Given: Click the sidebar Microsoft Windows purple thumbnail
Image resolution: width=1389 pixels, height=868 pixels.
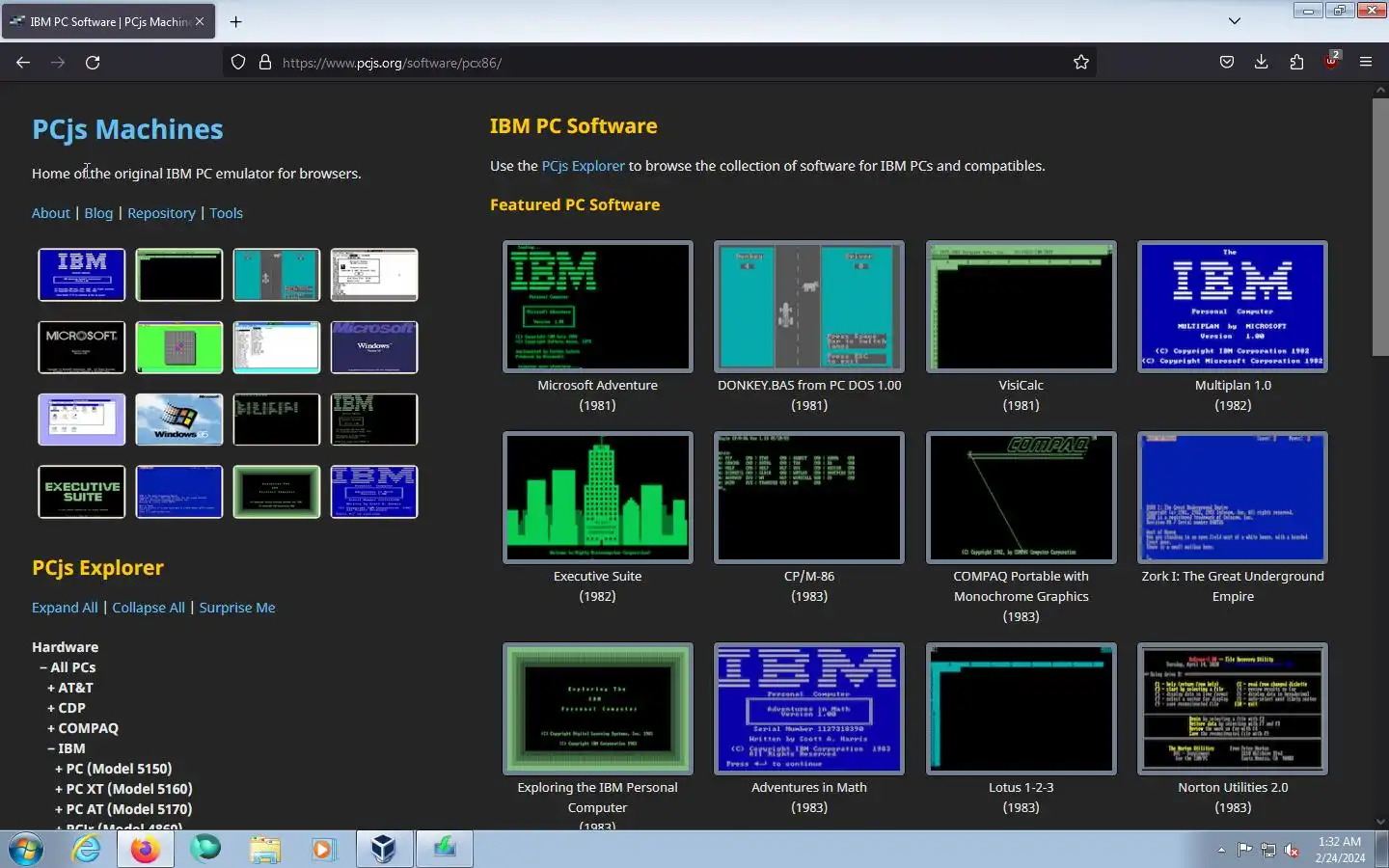Looking at the screenshot, I should (374, 347).
